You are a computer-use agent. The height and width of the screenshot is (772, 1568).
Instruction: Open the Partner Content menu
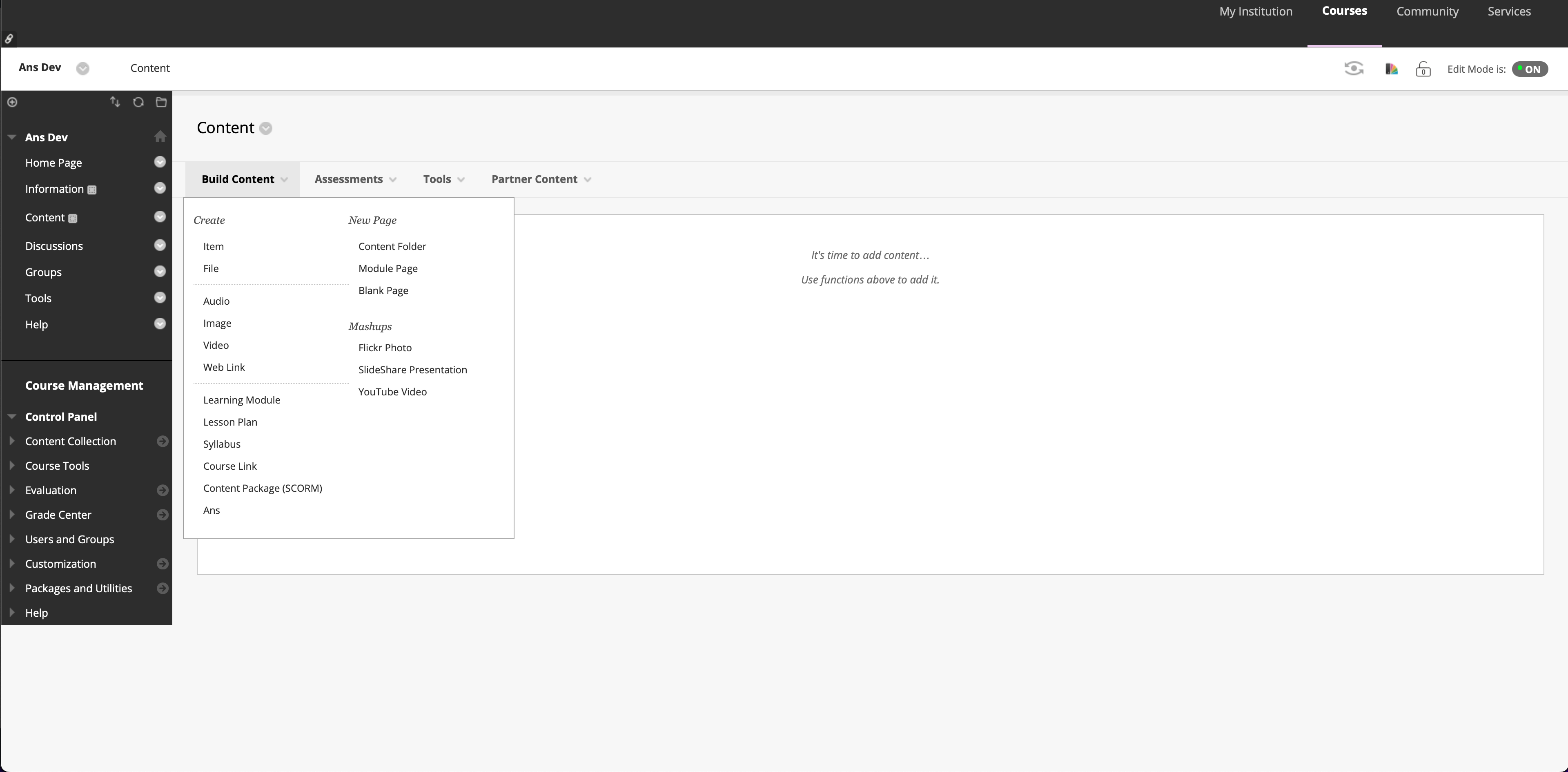pyautogui.click(x=541, y=179)
